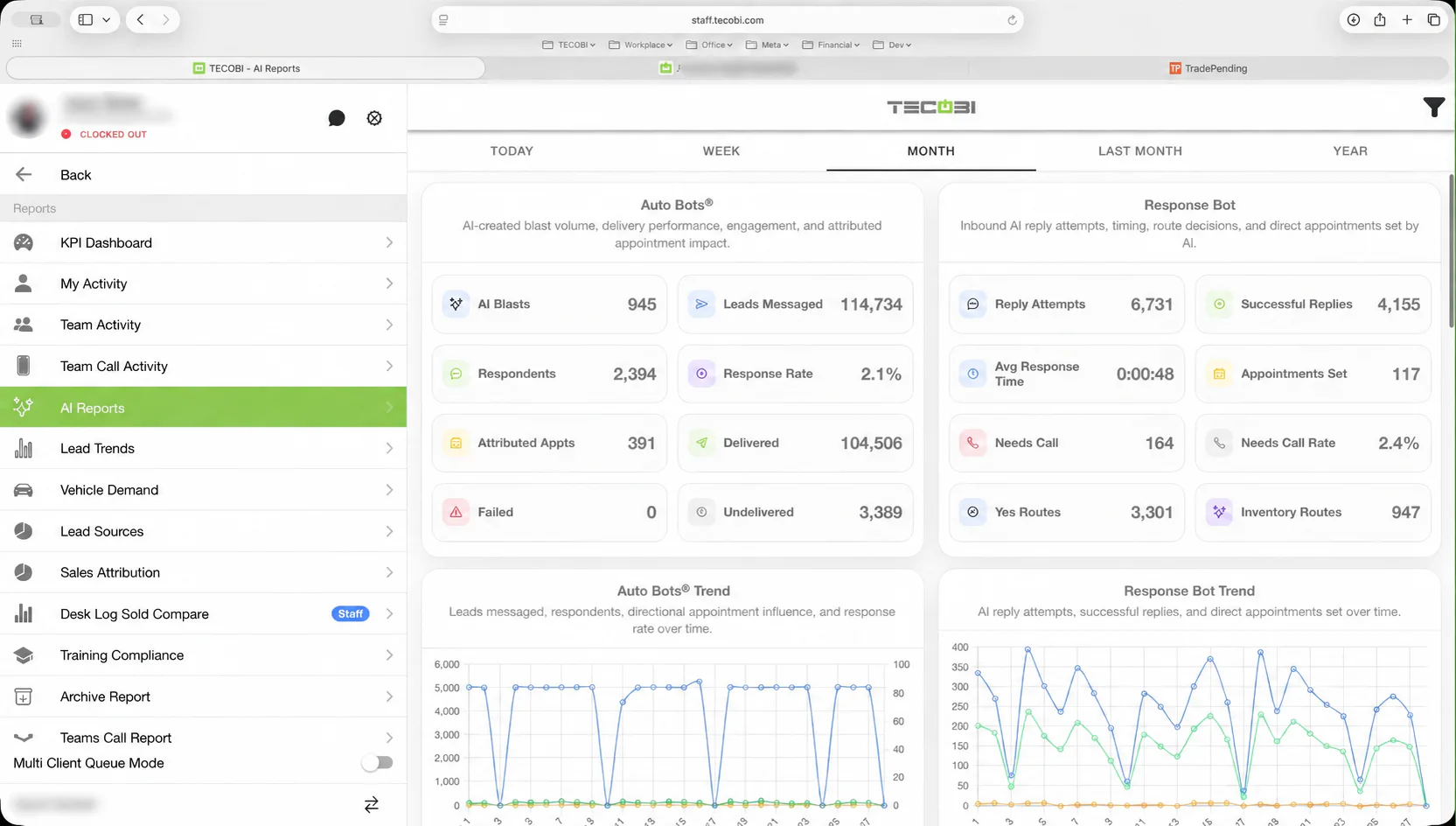
Task: Click the Archive Report box icon
Action: [x=24, y=696]
